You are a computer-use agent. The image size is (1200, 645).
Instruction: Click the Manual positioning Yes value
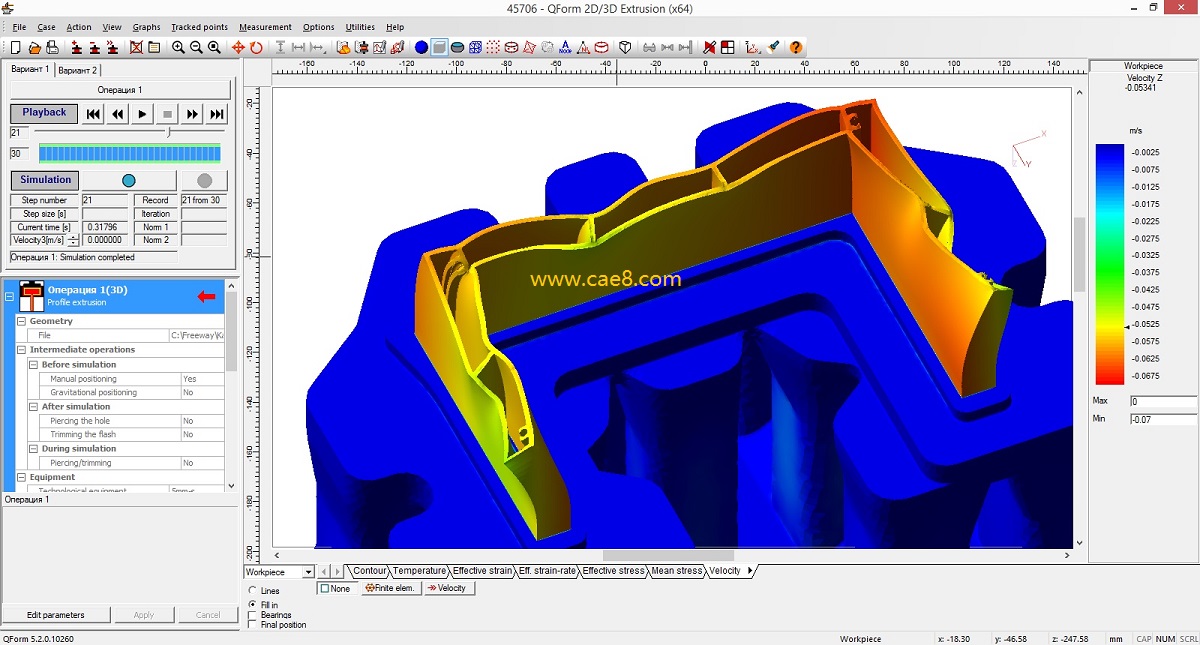click(x=202, y=379)
